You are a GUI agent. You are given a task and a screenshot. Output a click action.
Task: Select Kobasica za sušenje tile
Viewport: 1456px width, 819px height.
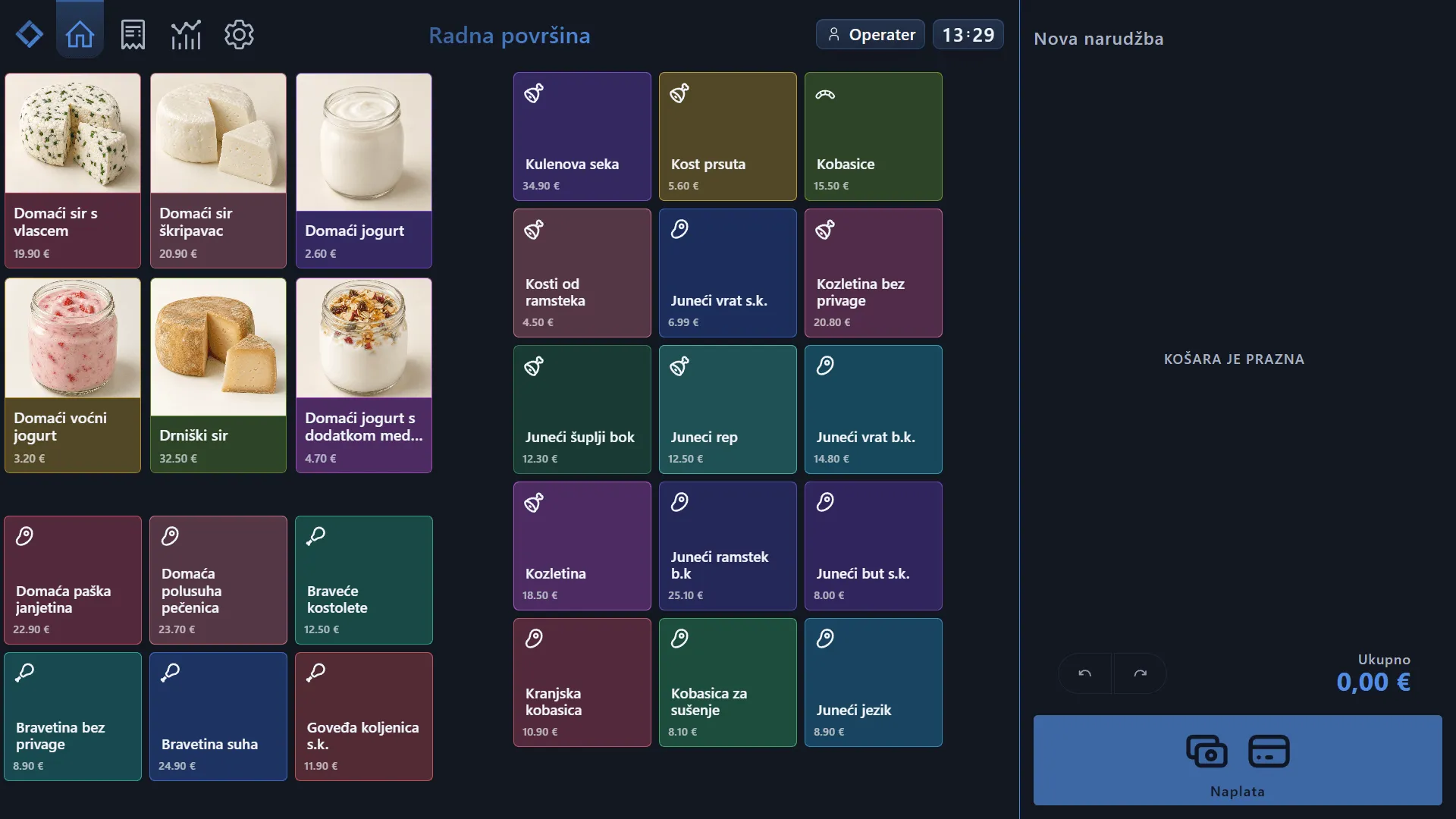click(x=728, y=682)
